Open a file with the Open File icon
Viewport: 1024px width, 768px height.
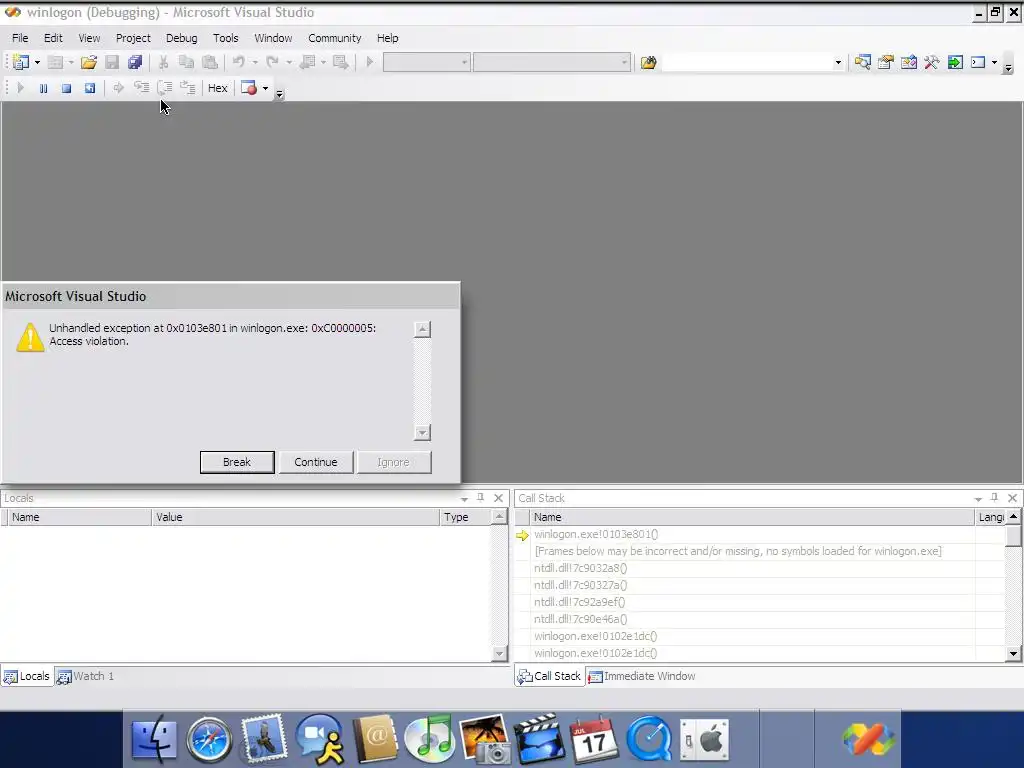[88, 62]
